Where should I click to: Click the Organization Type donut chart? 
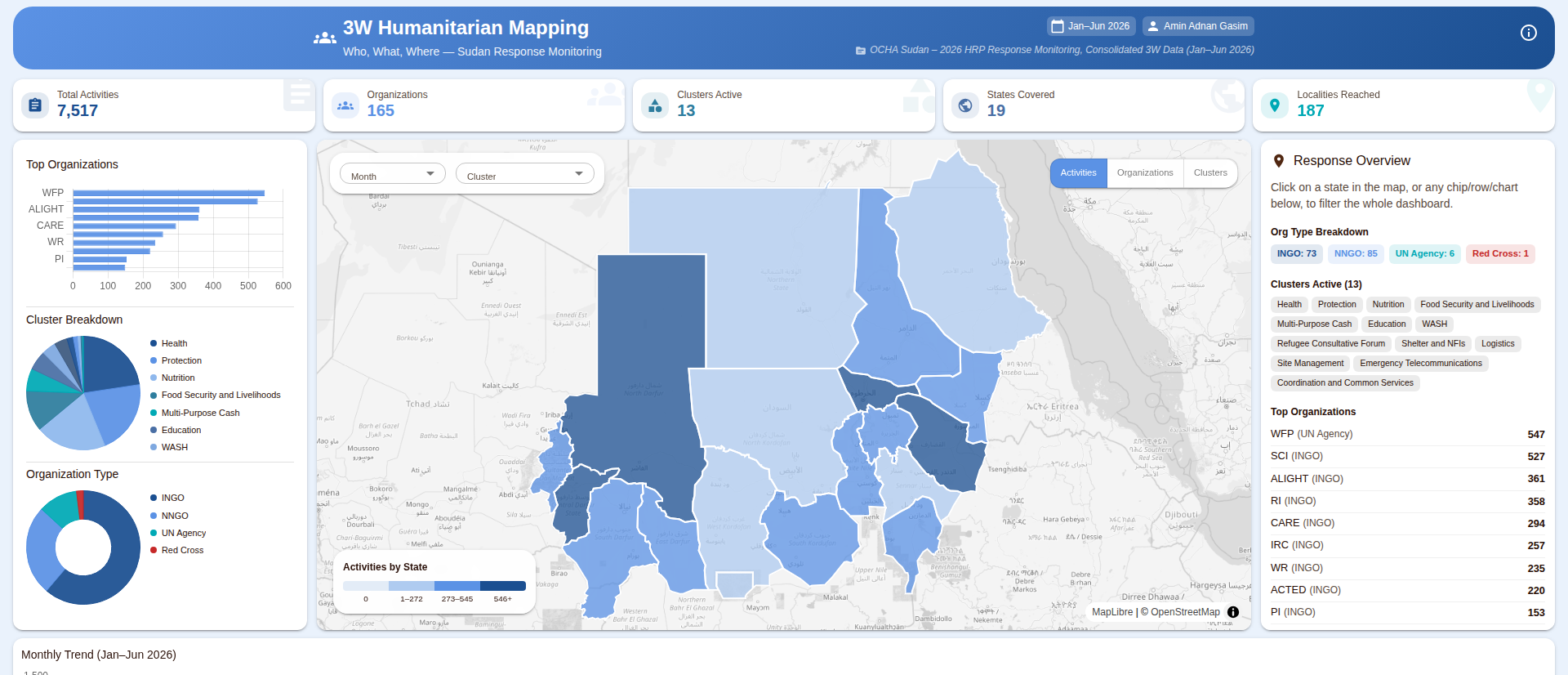click(83, 548)
